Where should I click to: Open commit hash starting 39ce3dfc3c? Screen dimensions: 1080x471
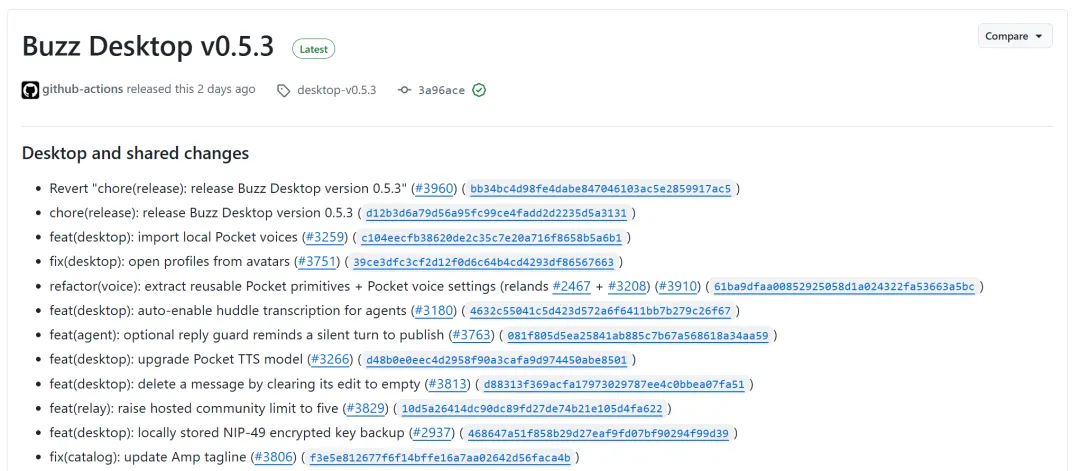pyautogui.click(x=484, y=262)
